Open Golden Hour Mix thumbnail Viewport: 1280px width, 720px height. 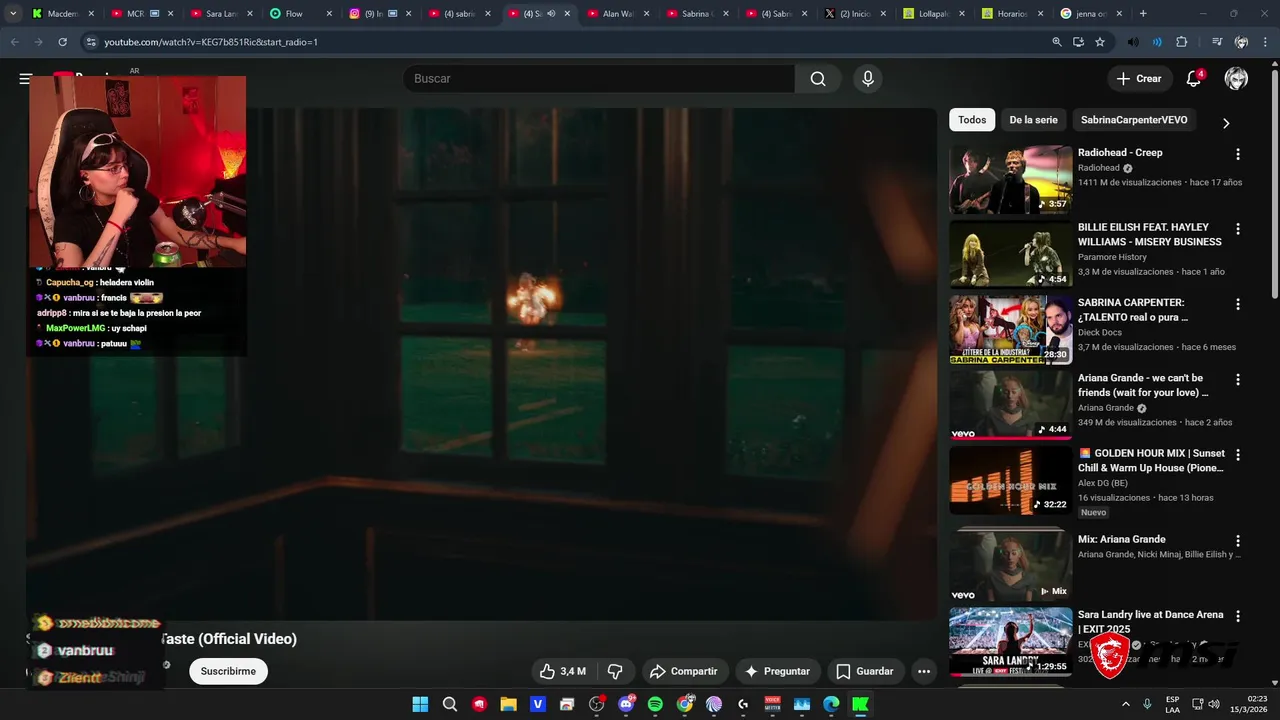(1010, 481)
